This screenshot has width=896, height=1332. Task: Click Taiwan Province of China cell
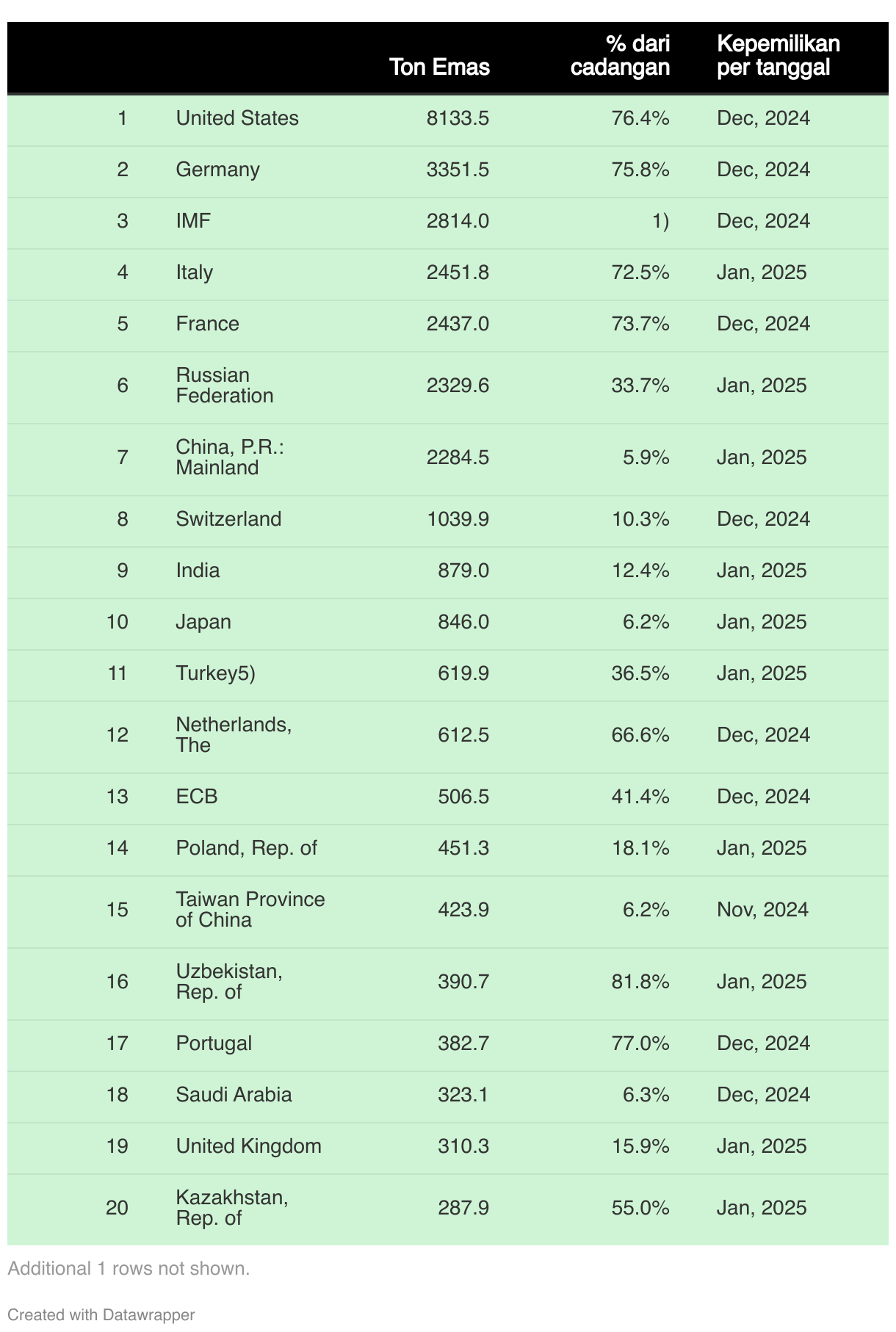[x=250, y=910]
